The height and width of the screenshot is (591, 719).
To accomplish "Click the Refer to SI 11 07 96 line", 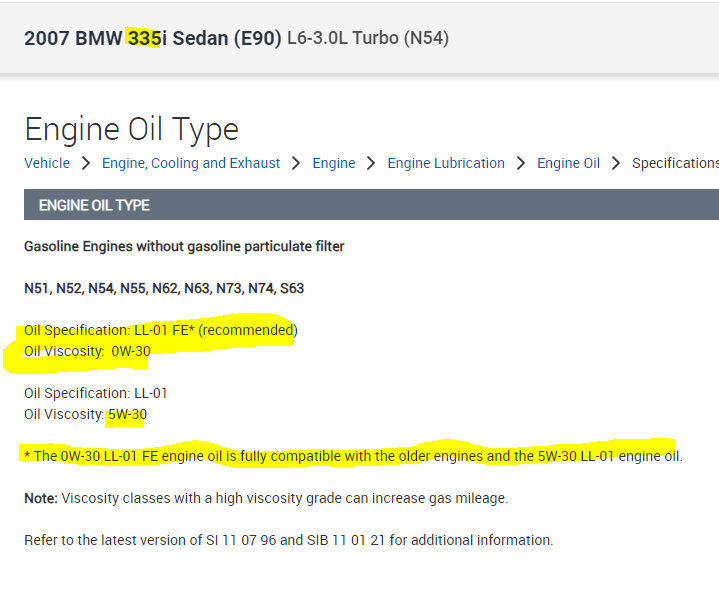I will 289,540.
